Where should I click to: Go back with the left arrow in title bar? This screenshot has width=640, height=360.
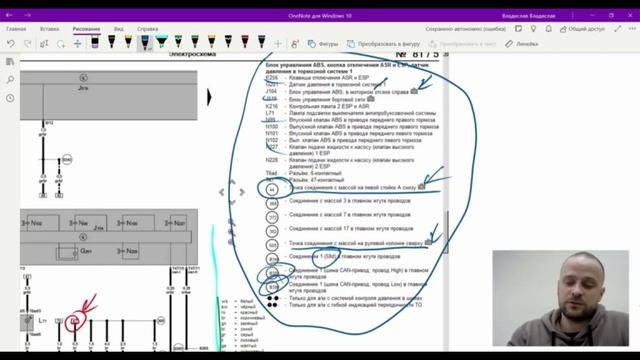click(9, 15)
